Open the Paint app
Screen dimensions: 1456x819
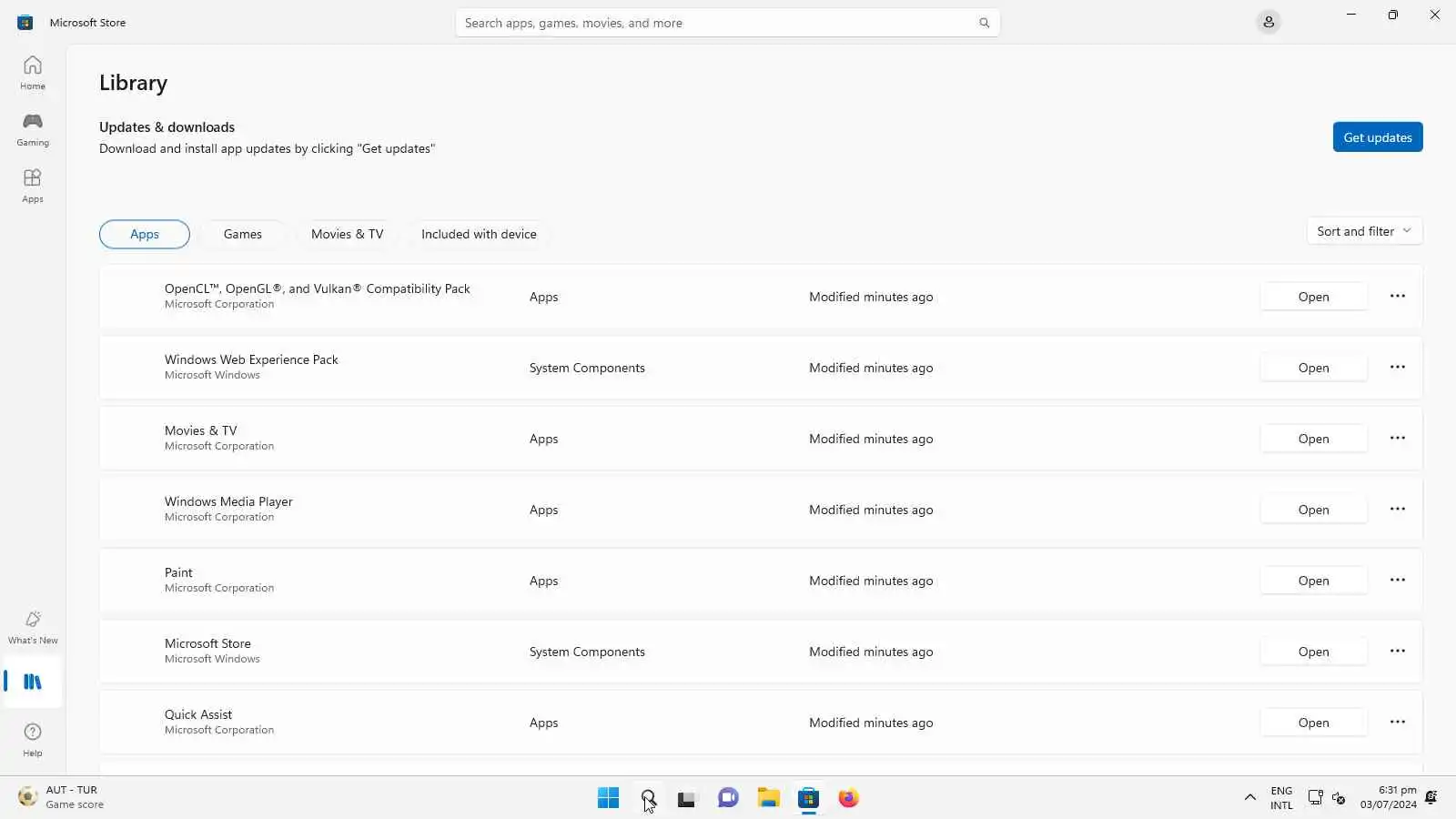point(1313,581)
